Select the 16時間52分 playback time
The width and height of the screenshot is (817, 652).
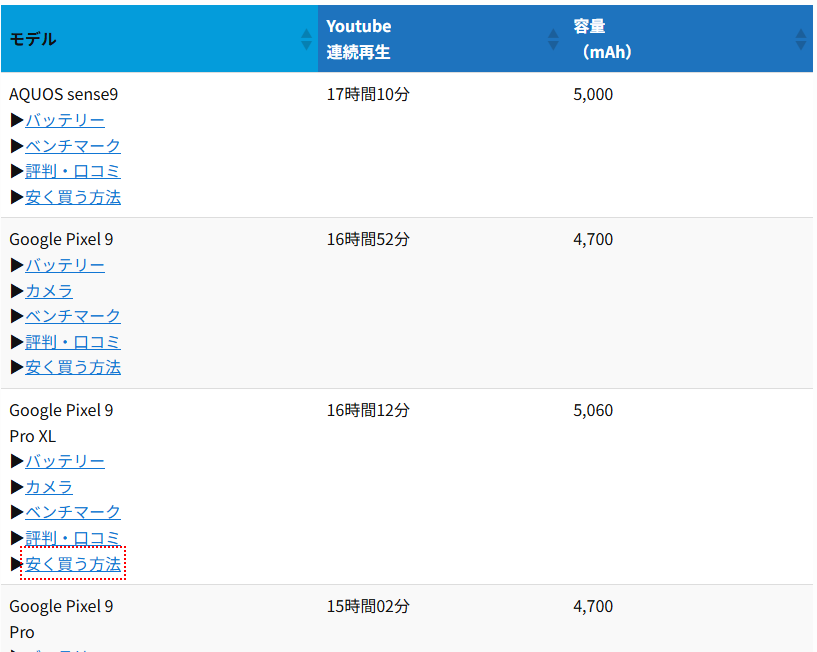pyautogui.click(x=368, y=239)
